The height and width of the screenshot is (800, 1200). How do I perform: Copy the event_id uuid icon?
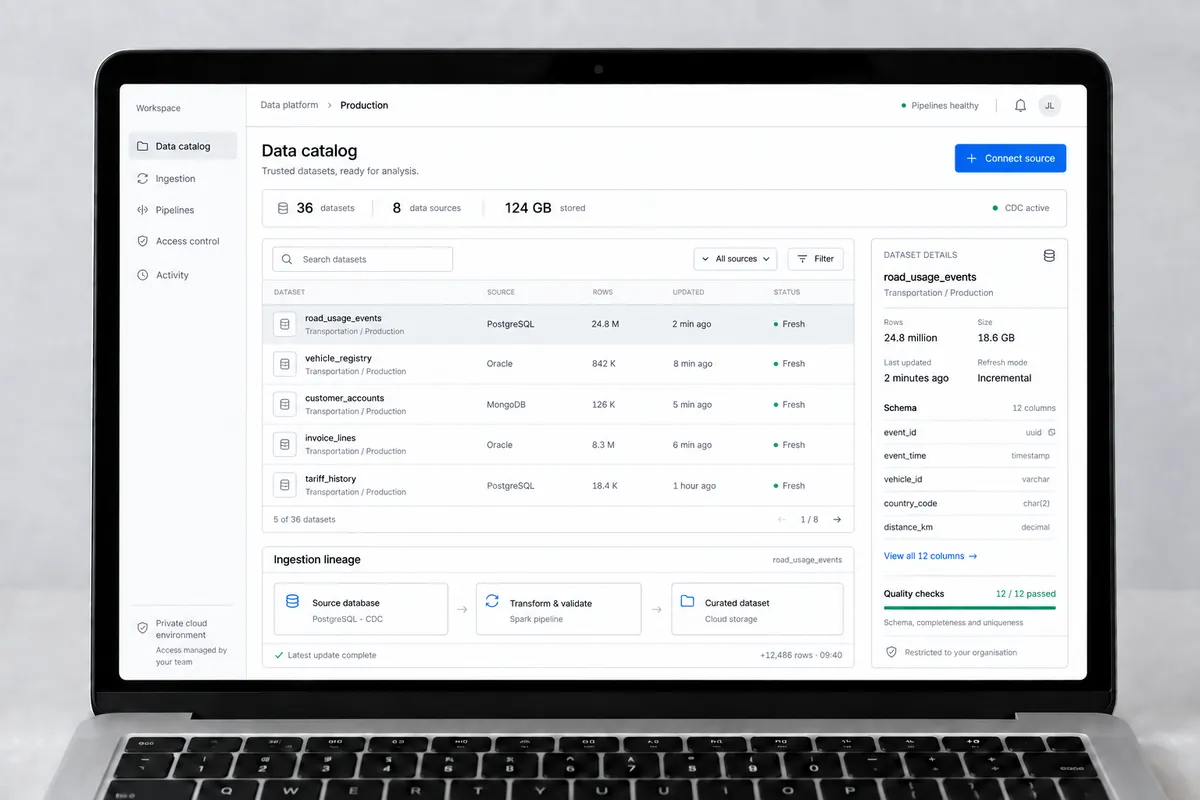point(1051,433)
